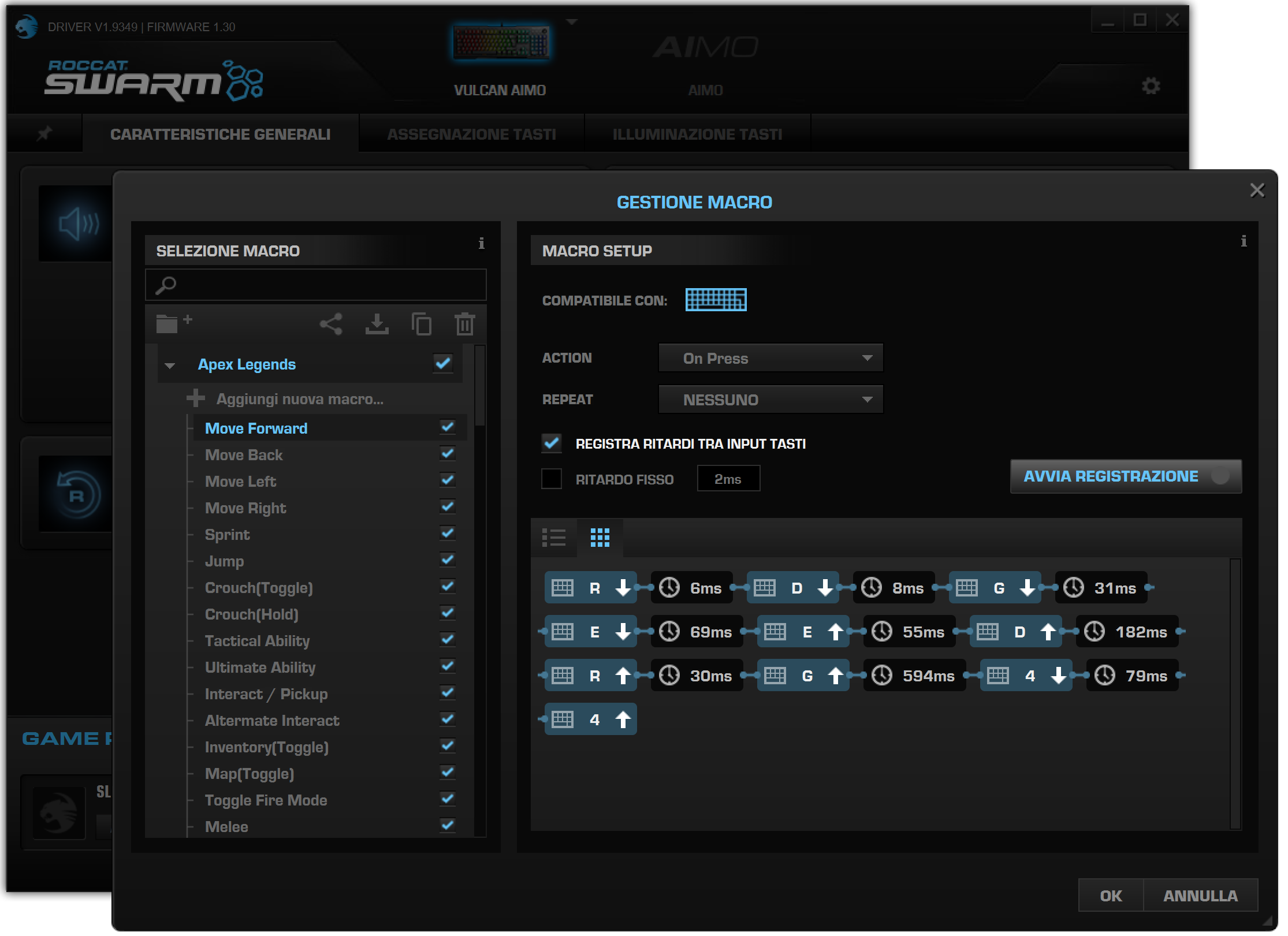Select the G key-down event
This screenshot has width=1288, height=936.
coord(995,588)
